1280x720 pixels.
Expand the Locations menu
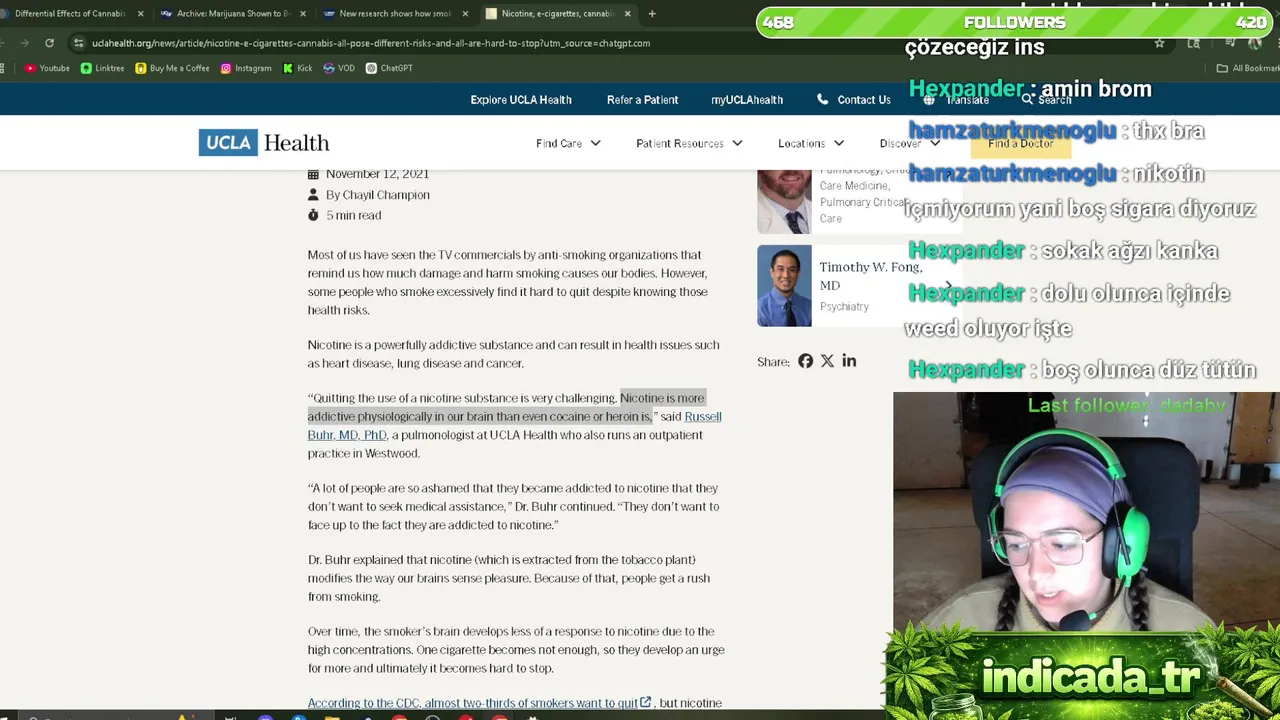tap(811, 143)
